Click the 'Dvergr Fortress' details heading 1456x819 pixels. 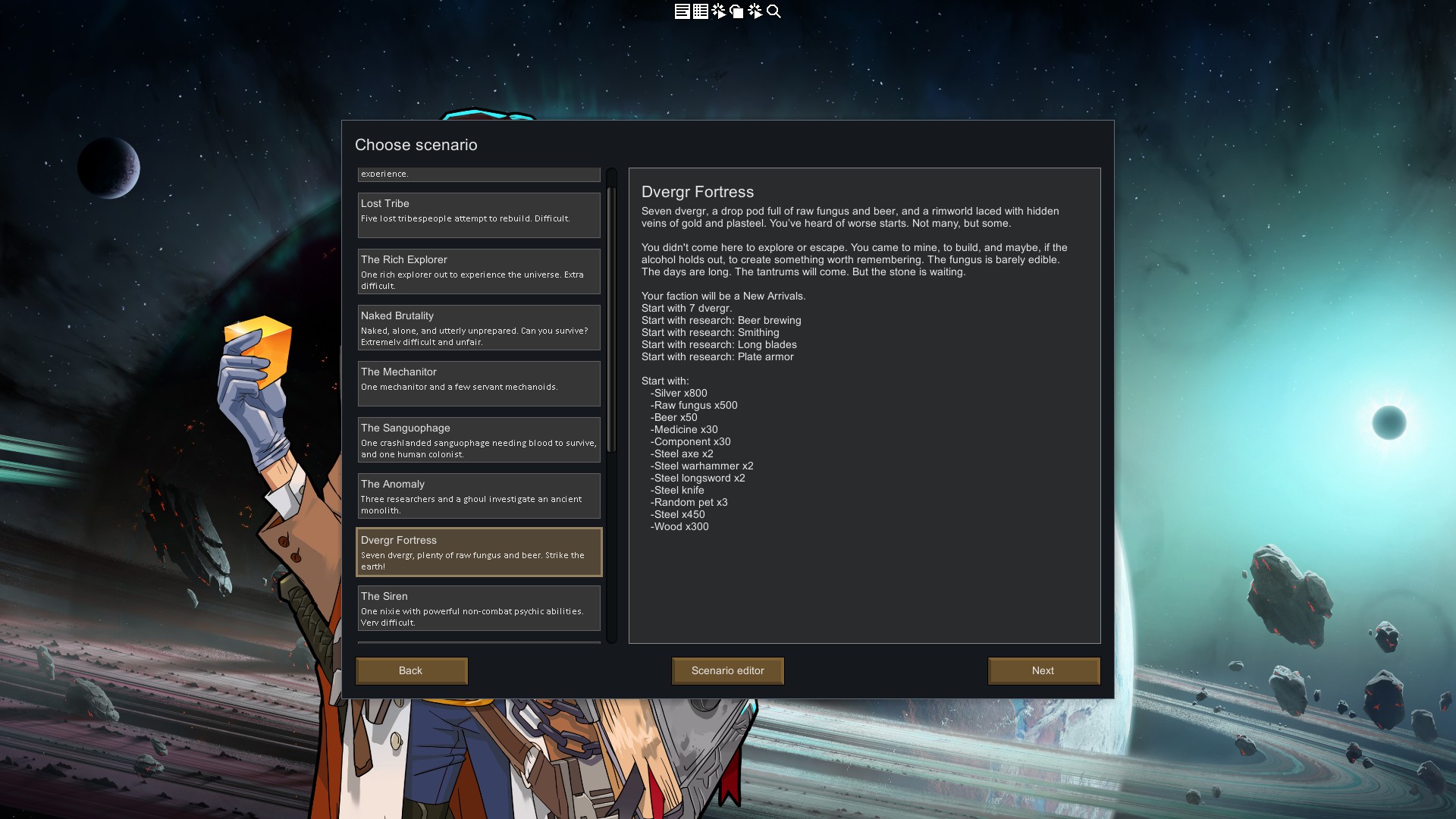coord(698,192)
